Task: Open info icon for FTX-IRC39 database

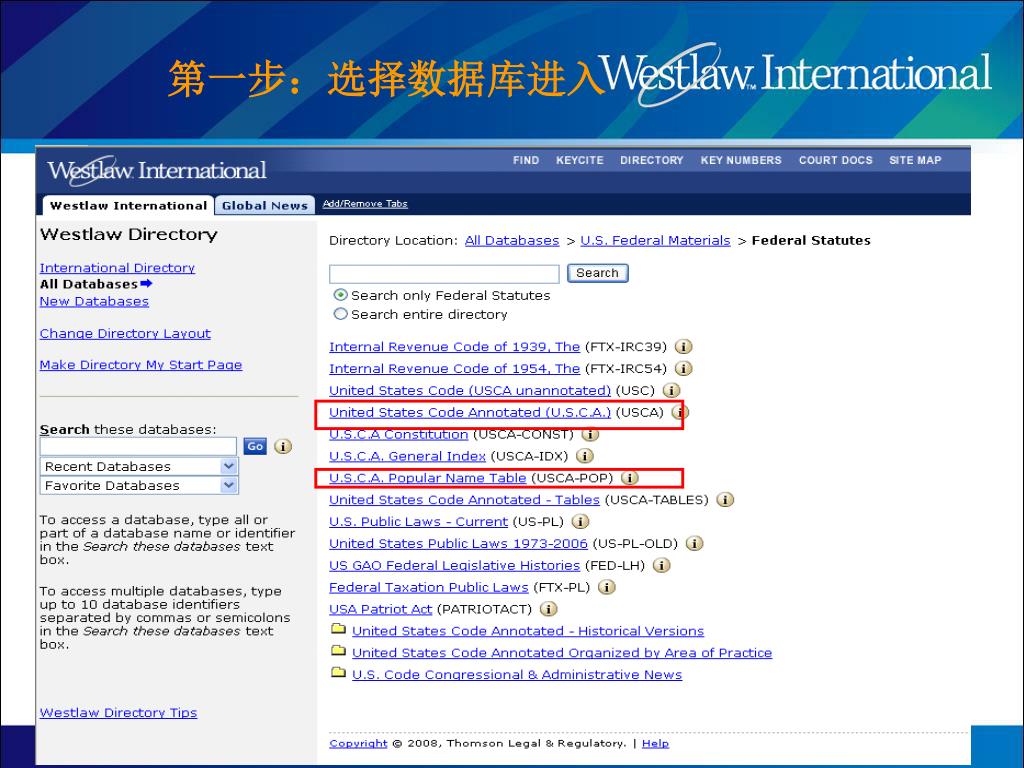Action: [683, 347]
